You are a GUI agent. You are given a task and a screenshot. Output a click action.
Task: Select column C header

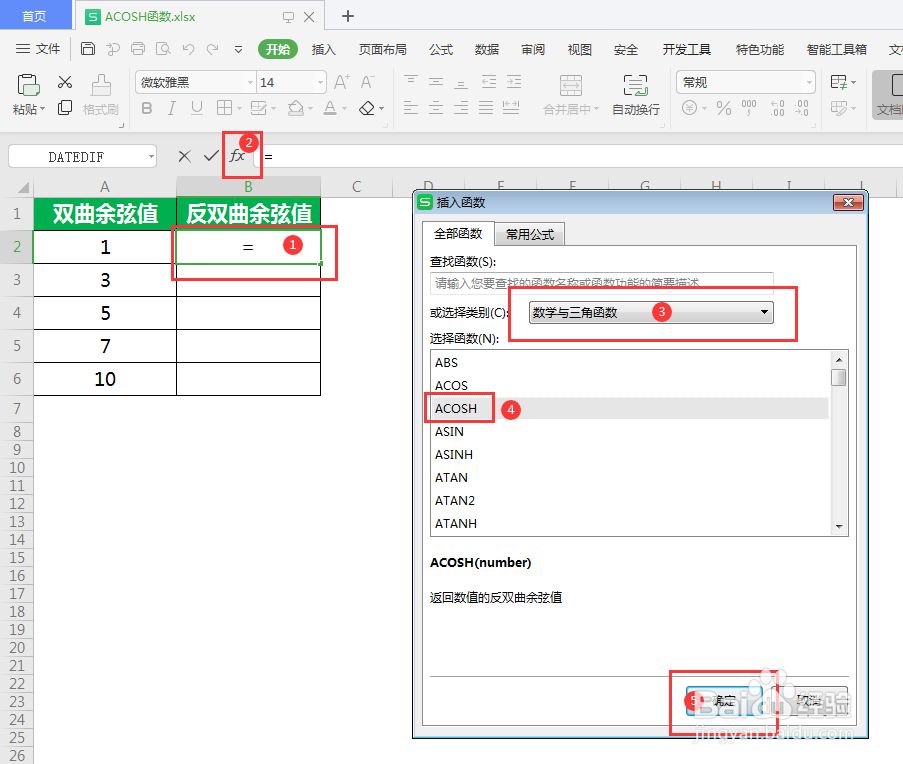tap(356, 187)
